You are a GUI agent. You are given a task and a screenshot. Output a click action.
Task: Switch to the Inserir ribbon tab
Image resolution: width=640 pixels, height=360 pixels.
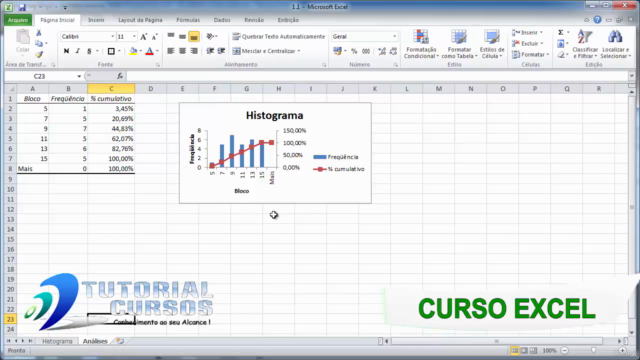pyautogui.click(x=96, y=20)
